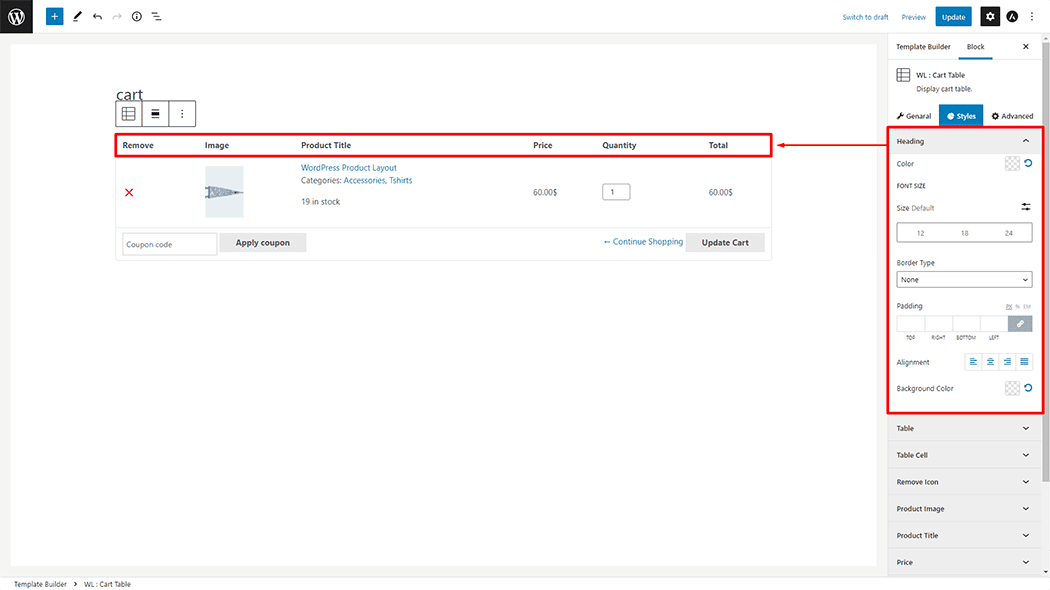This screenshot has width=1050, height=590.
Task: Switch to the Template Builder tab
Action: click(x=923, y=47)
